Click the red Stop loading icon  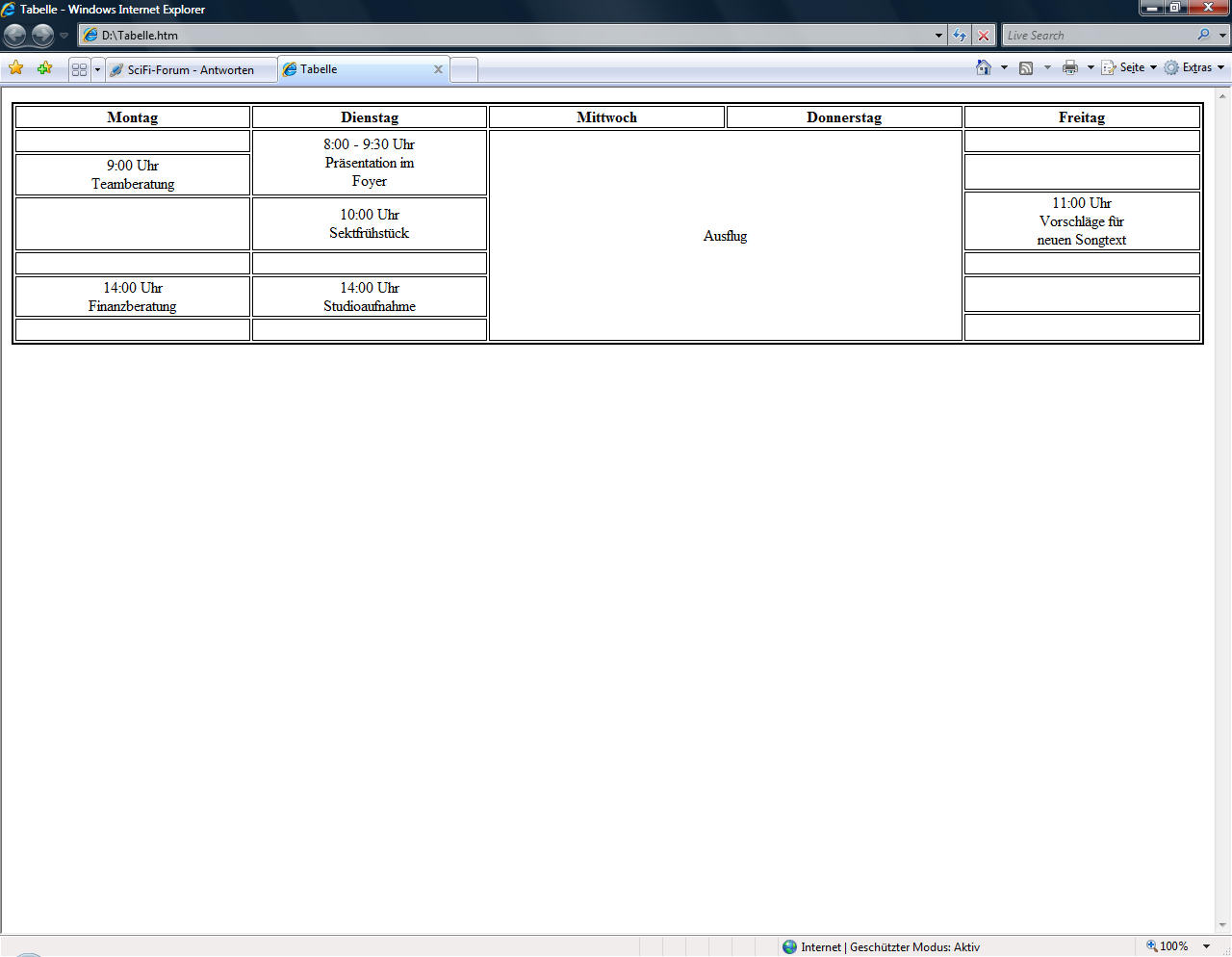click(x=984, y=36)
